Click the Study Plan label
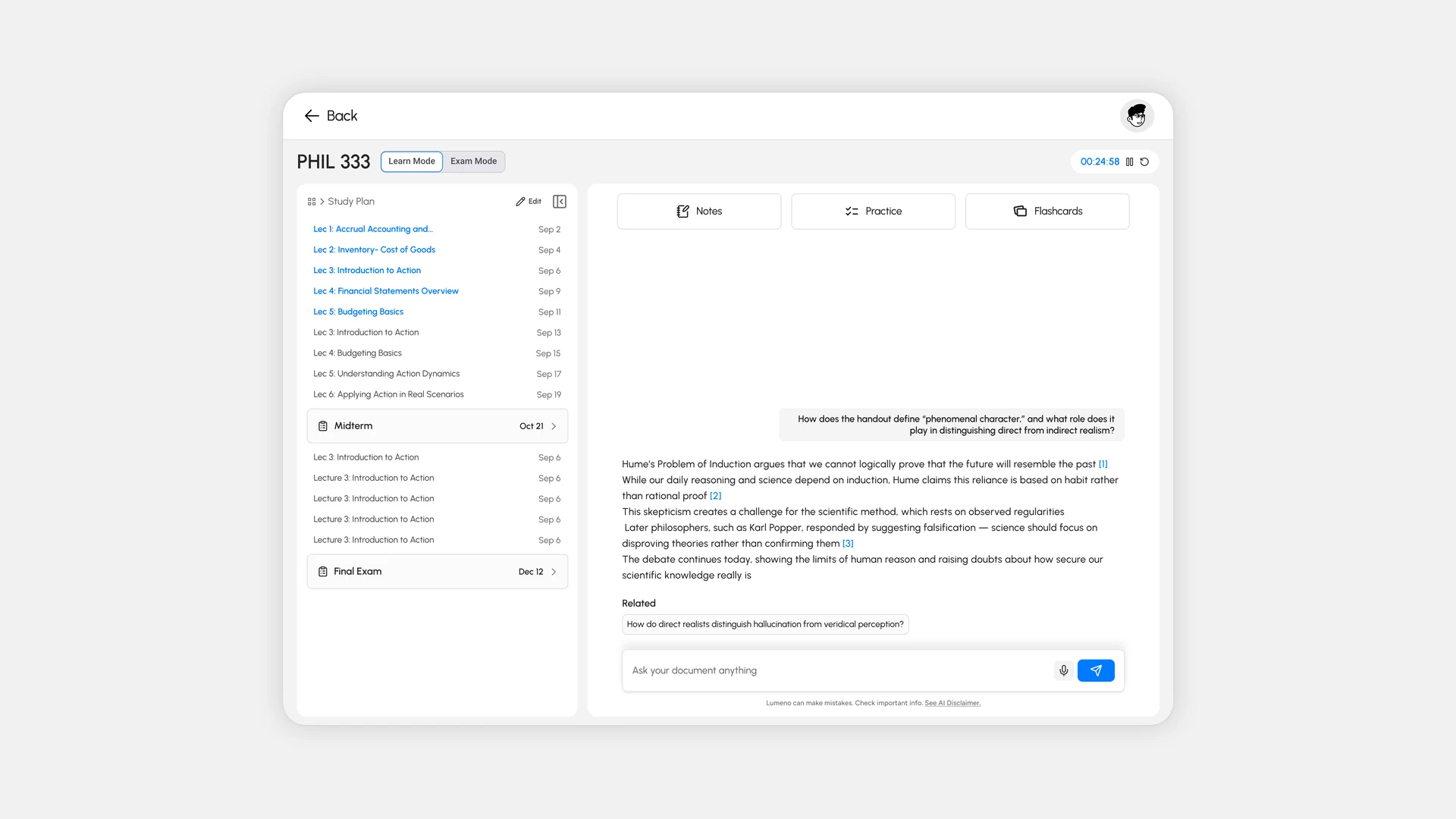The image size is (1456, 819). (x=351, y=202)
